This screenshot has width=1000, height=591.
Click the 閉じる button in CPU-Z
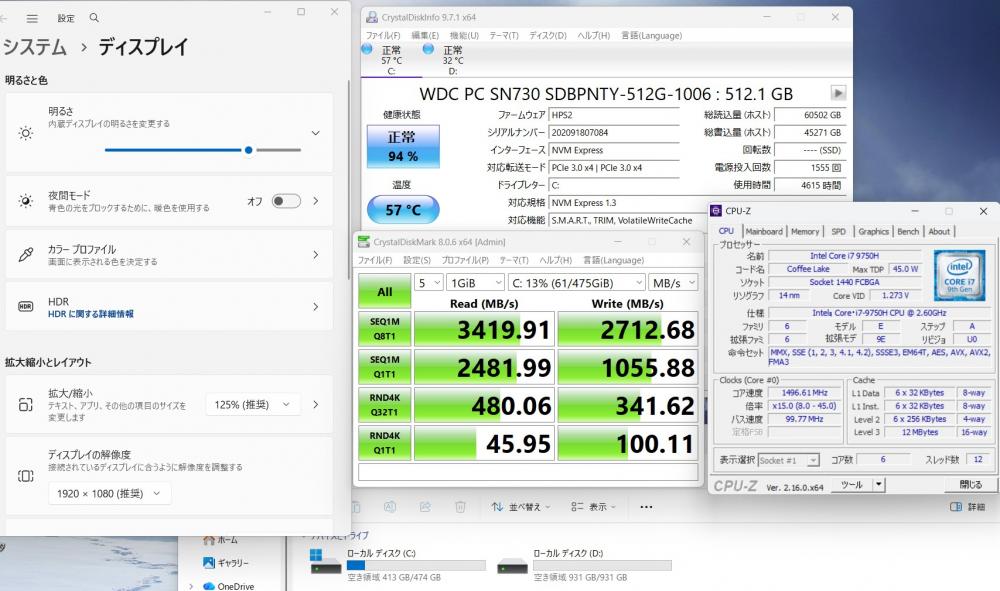click(x=969, y=485)
